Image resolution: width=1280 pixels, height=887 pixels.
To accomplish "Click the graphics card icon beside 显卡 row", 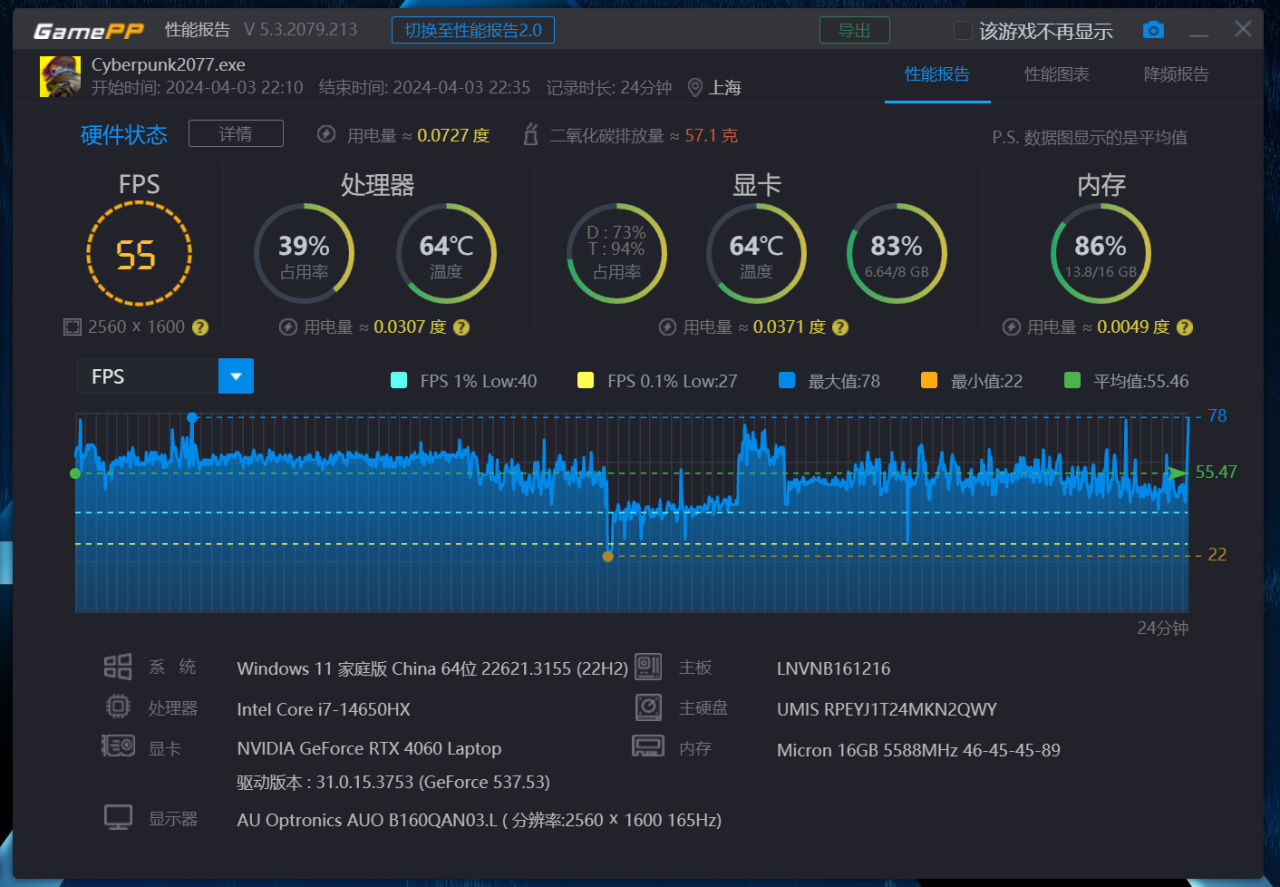I will point(118,747).
